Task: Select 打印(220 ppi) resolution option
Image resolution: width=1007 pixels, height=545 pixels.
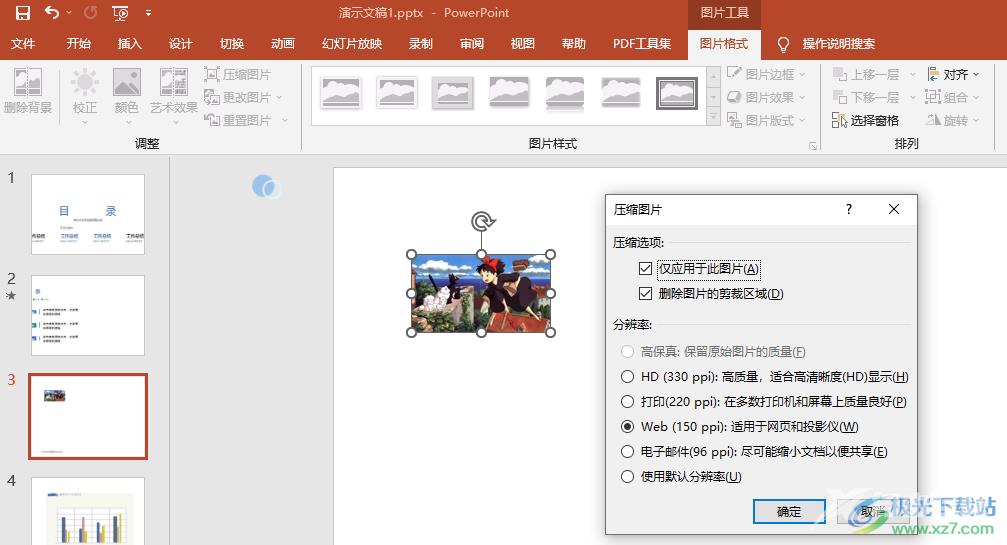Action: (627, 401)
